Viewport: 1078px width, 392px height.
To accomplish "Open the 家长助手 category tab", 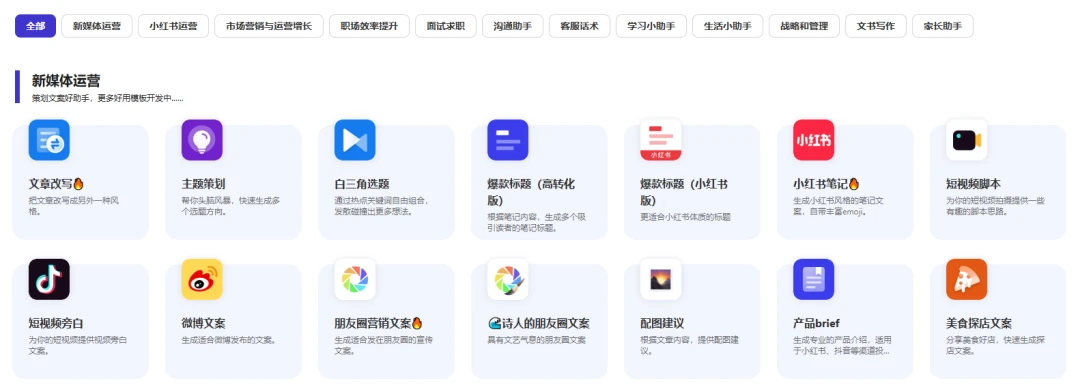I will [943, 26].
